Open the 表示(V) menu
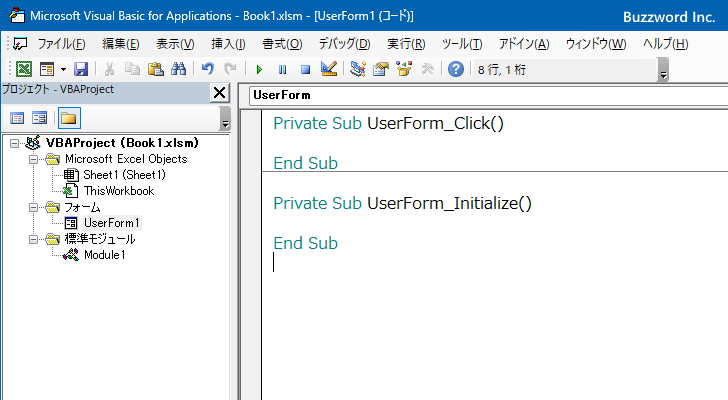Image resolution: width=728 pixels, height=400 pixels. [x=175, y=44]
